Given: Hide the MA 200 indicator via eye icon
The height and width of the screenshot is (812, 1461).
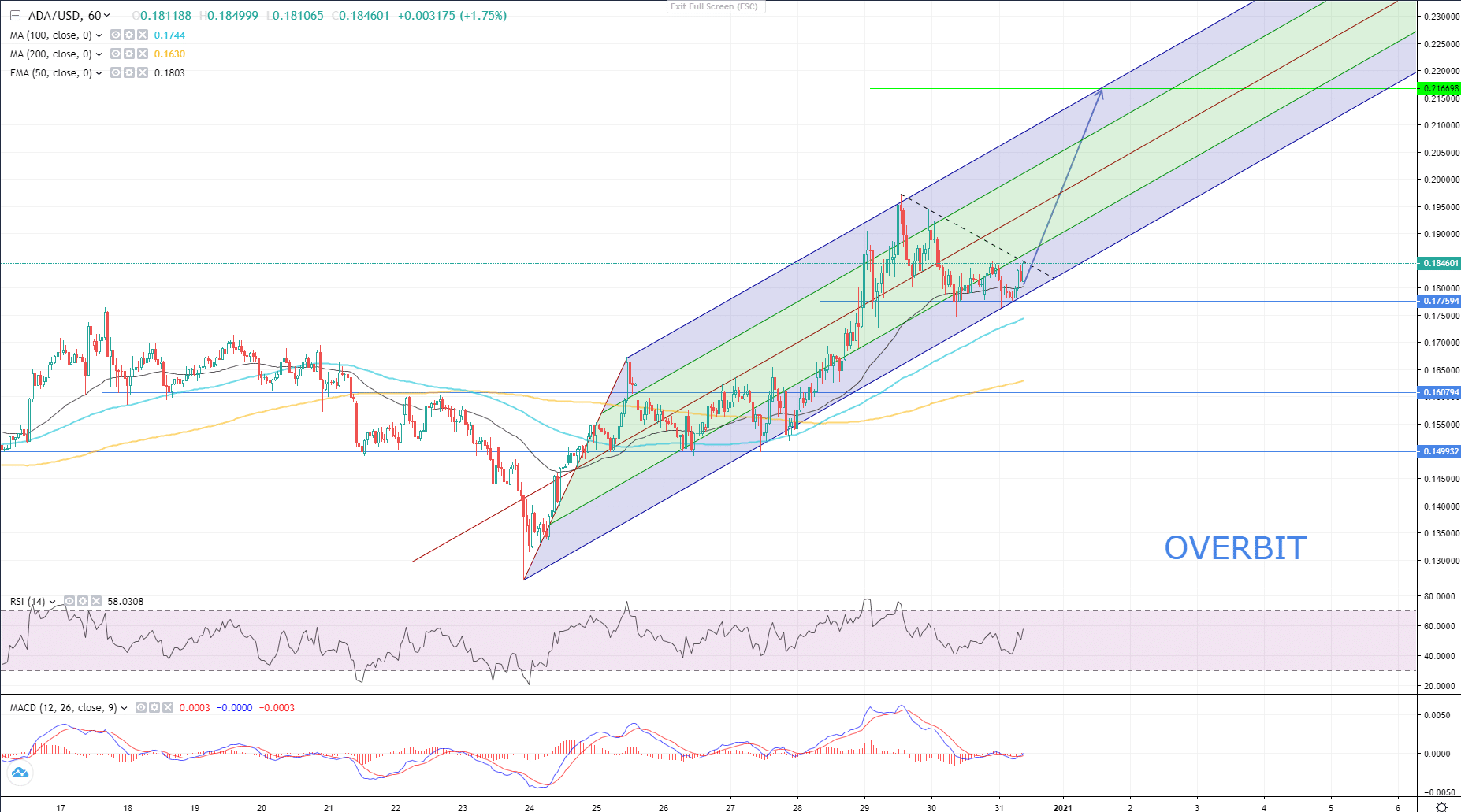Looking at the screenshot, I should pyautogui.click(x=116, y=54).
